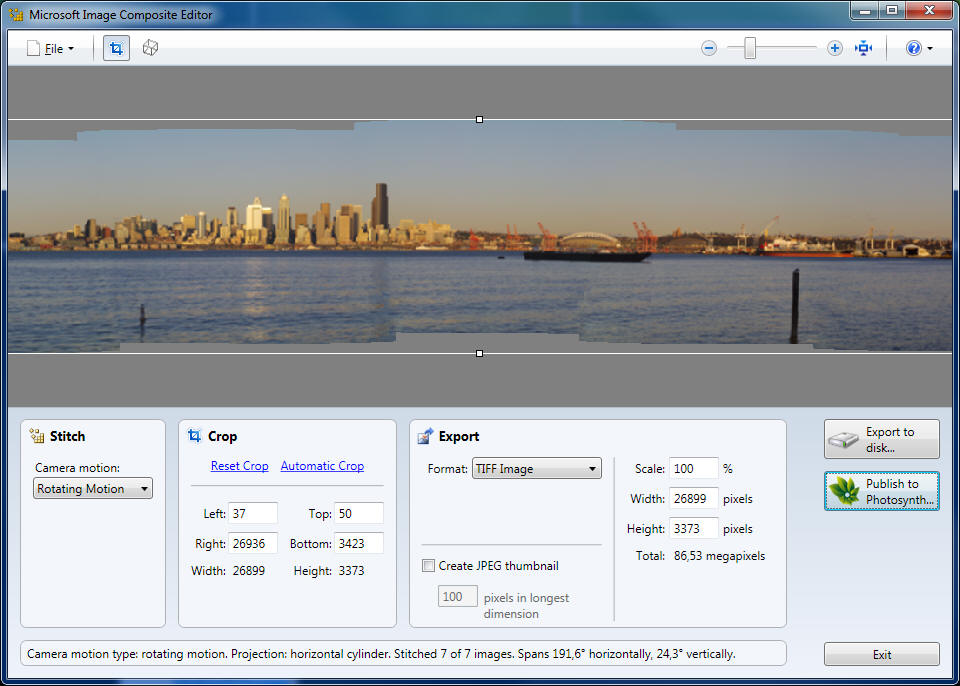Click Publish to Photosynth button
This screenshot has width=960, height=686.
point(882,491)
